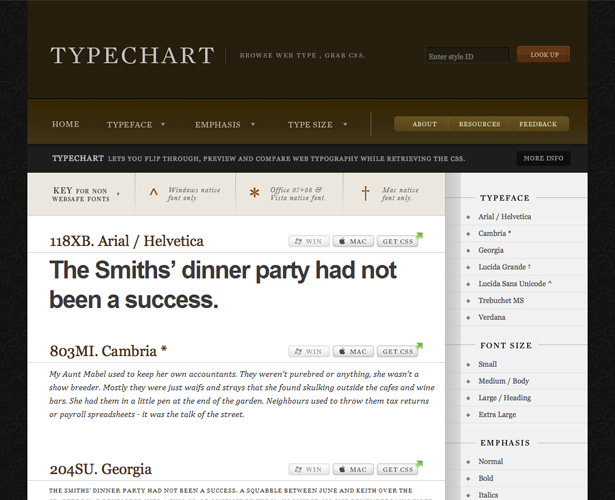Filter by Trebuchet MS in sidebar
The width and height of the screenshot is (615, 500).
point(501,300)
